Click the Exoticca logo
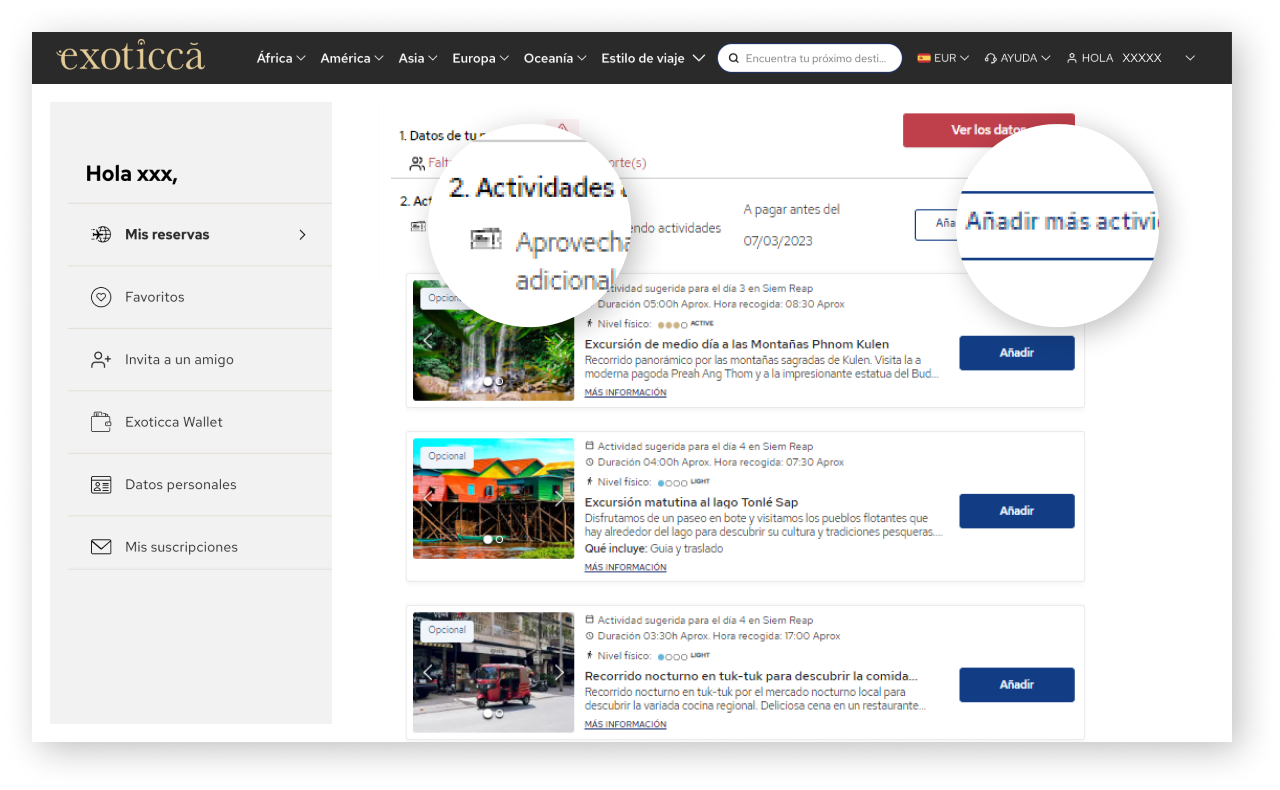1280x790 pixels. (131, 57)
